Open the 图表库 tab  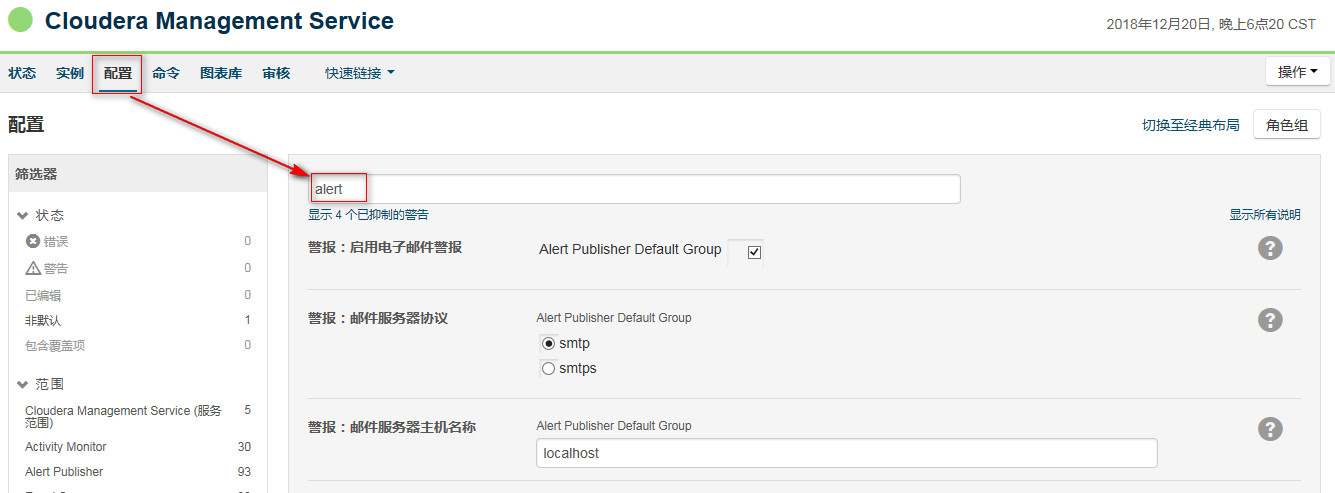click(x=221, y=73)
